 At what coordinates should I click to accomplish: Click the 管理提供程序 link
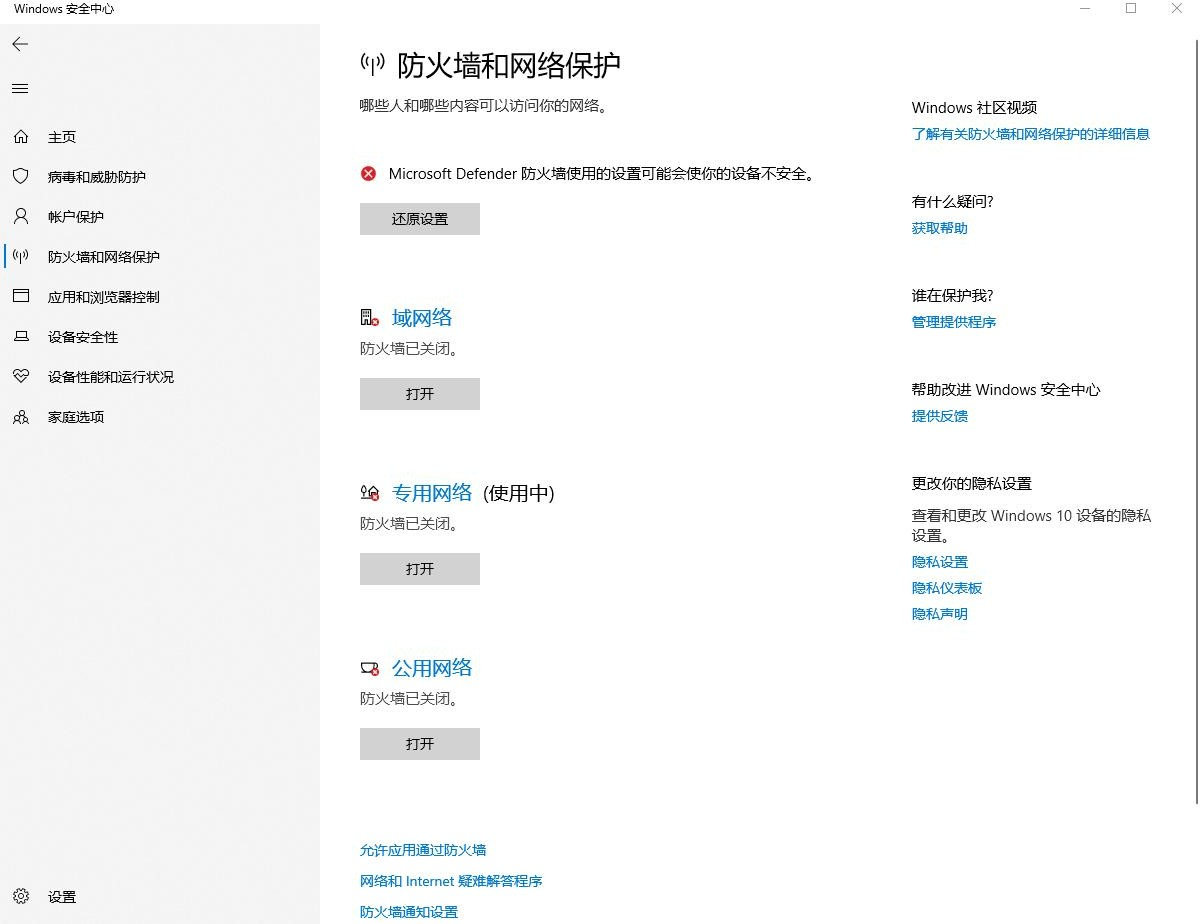(954, 322)
